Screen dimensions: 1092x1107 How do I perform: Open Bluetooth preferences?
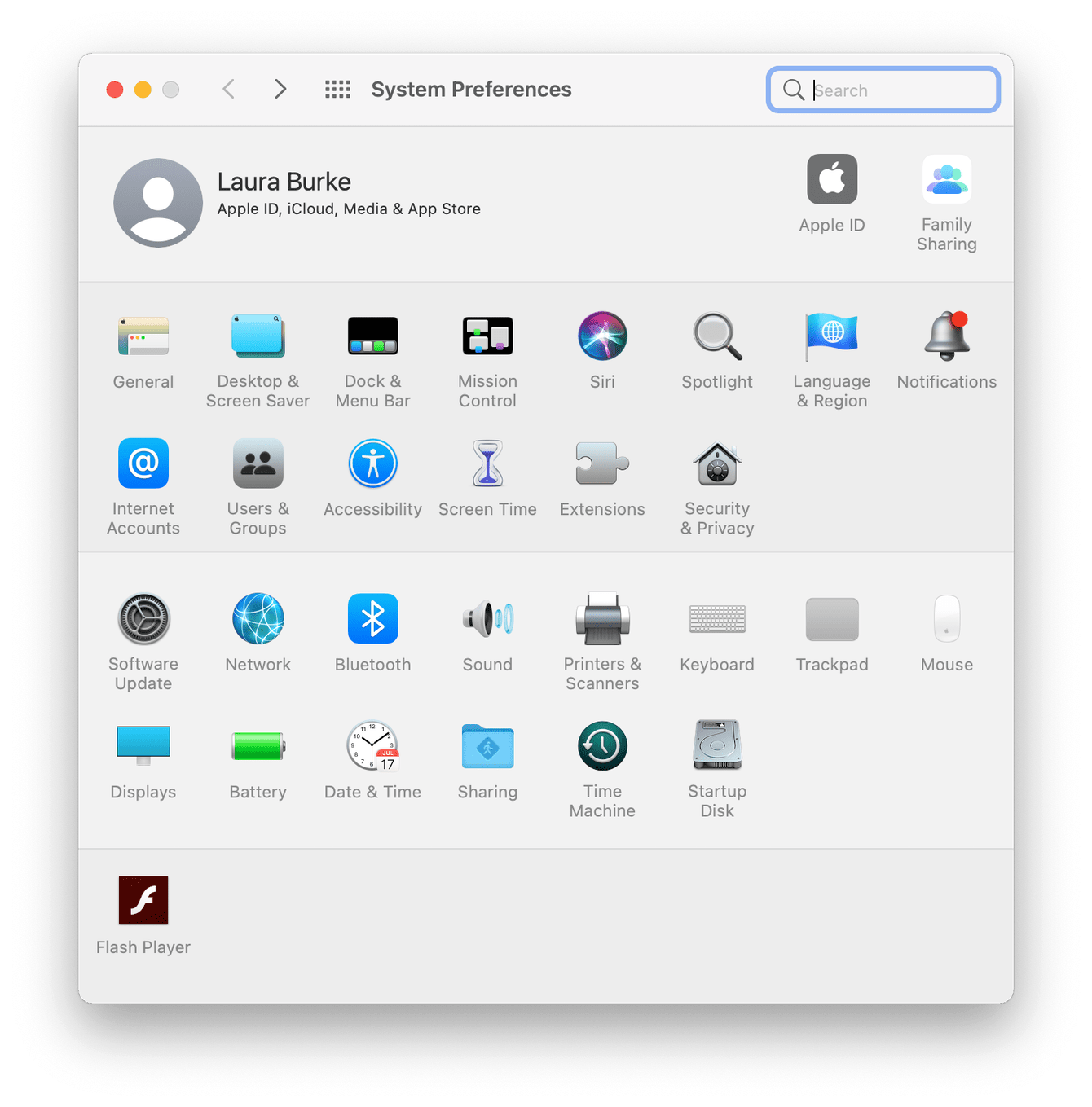372,619
